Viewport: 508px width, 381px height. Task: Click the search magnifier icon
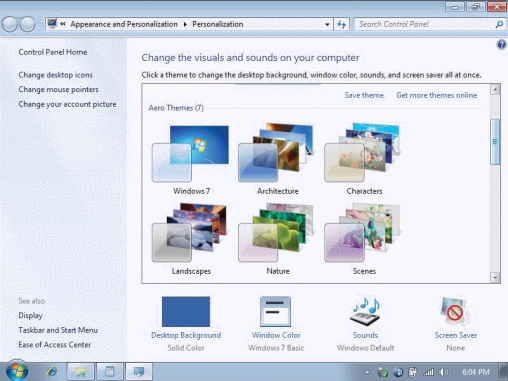(499, 24)
